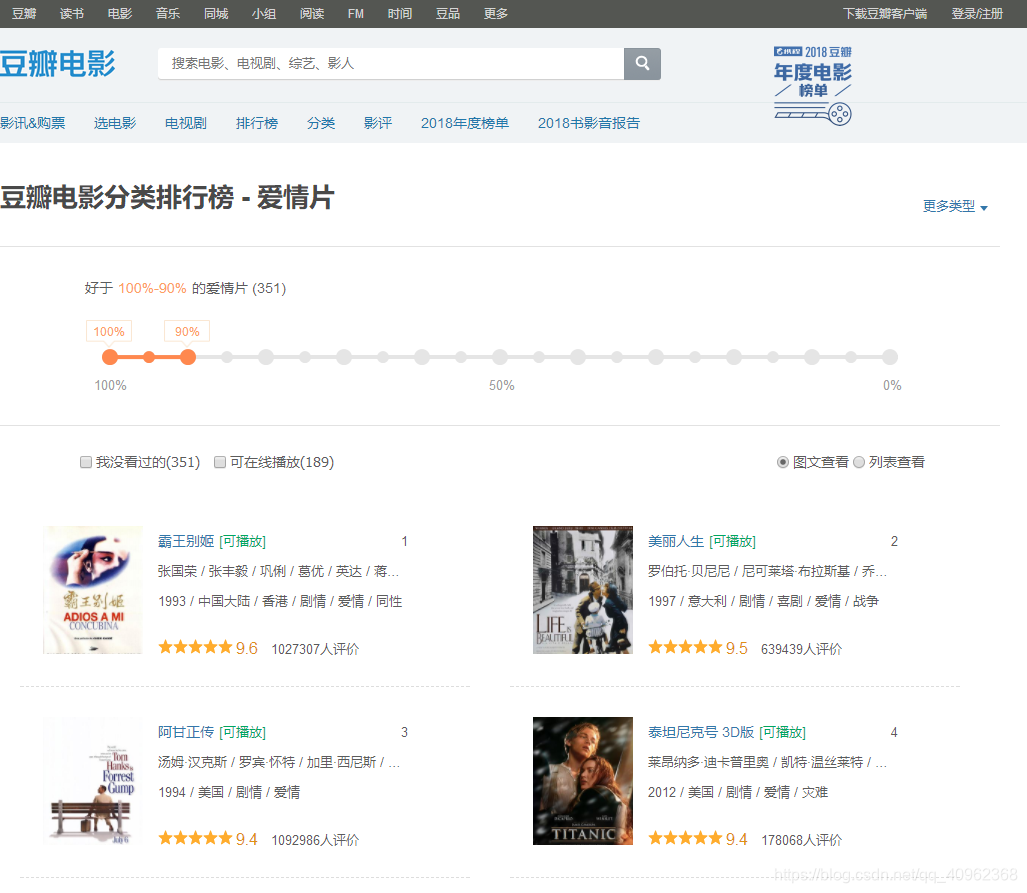
Task: Click 1092986人评价 rating count
Action: coord(315,840)
